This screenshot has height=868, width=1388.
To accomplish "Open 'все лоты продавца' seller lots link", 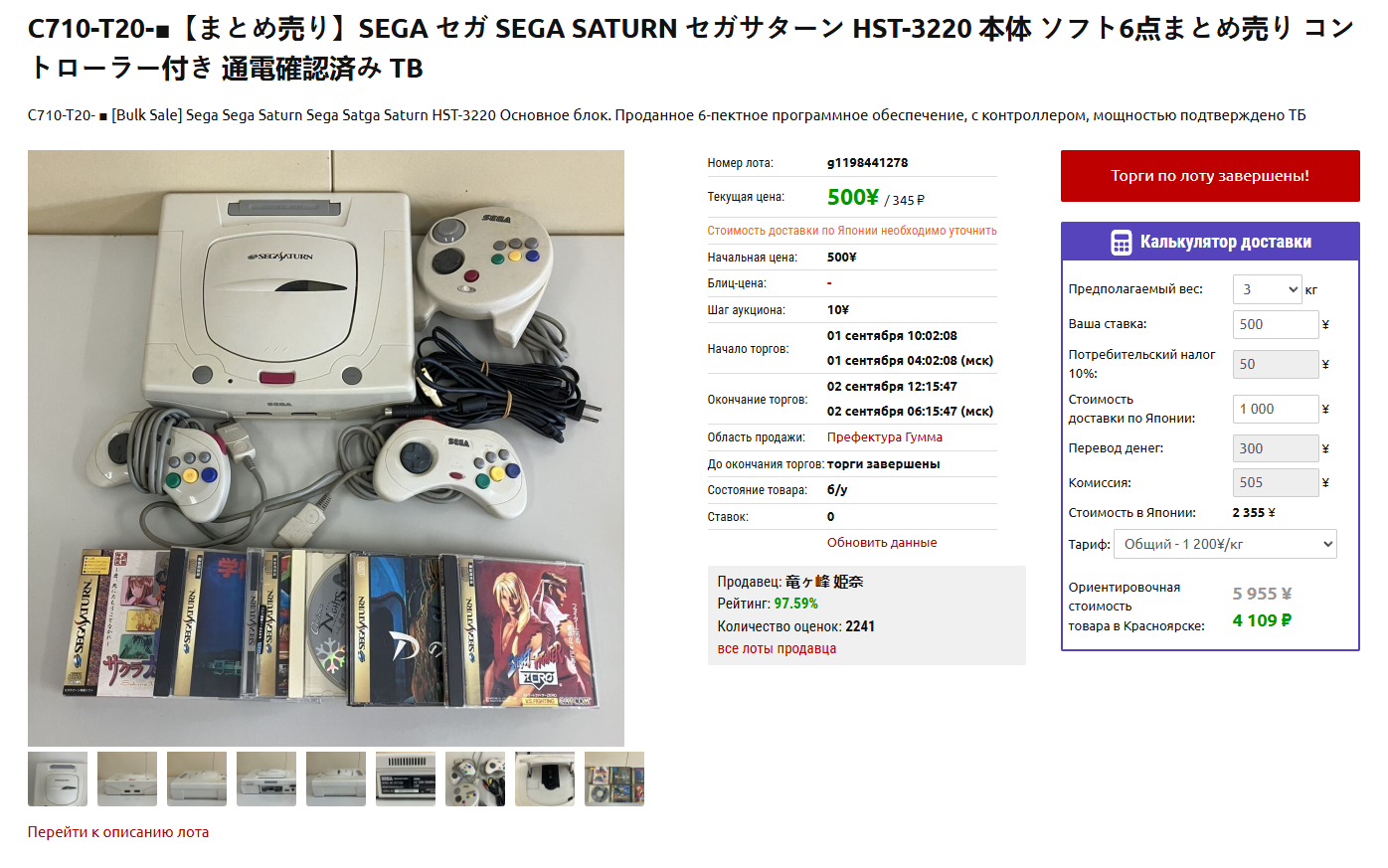I will [777, 648].
